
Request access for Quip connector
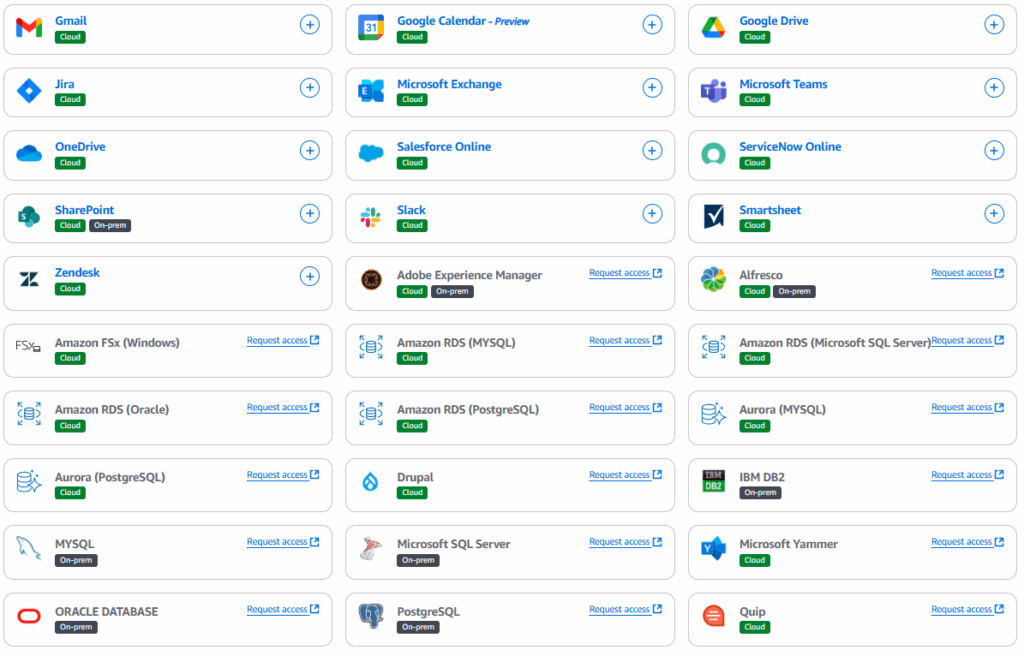[x=968, y=610]
